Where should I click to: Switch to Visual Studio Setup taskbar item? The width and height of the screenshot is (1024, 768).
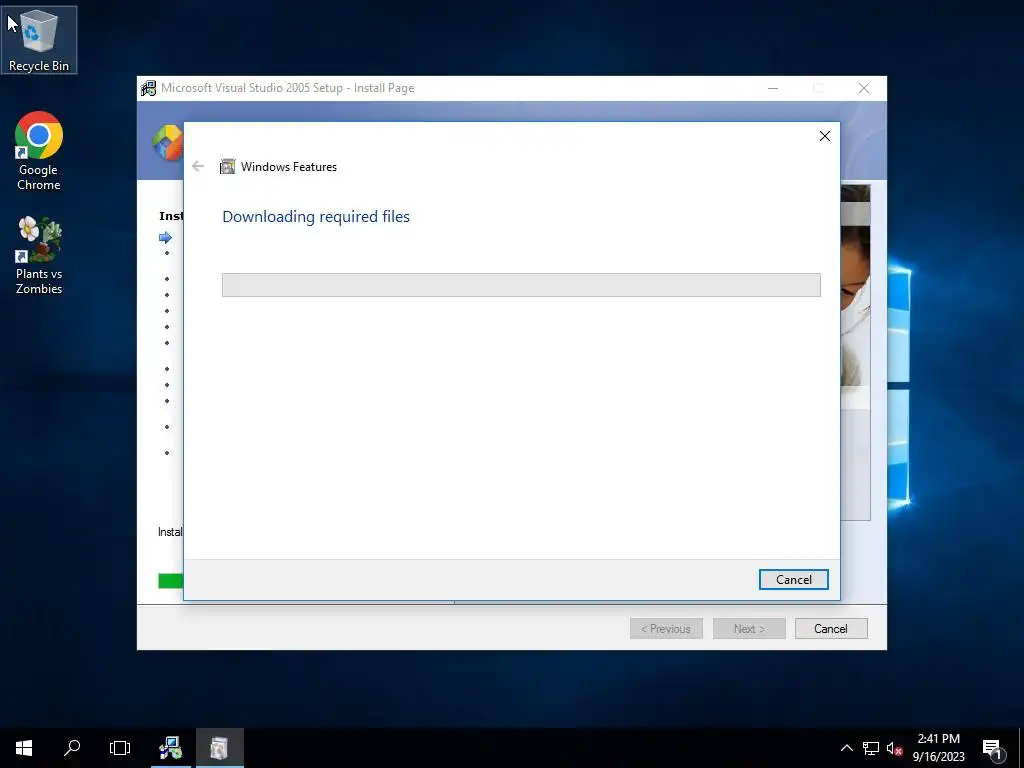pos(170,748)
